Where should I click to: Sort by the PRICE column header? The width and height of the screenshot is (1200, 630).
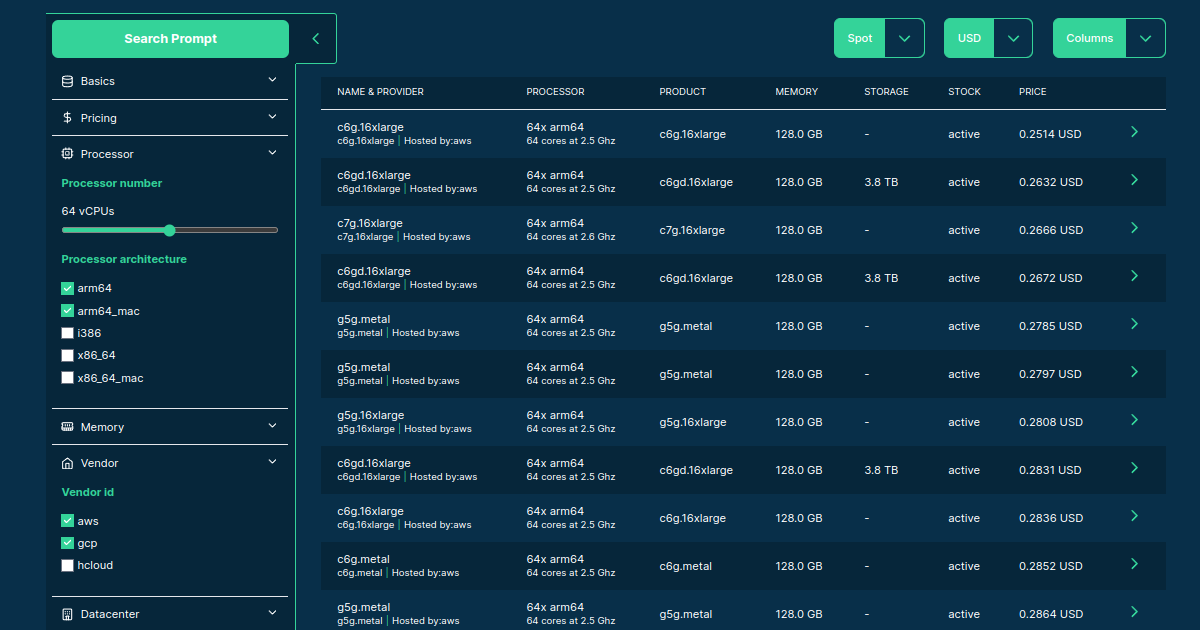tap(1032, 92)
